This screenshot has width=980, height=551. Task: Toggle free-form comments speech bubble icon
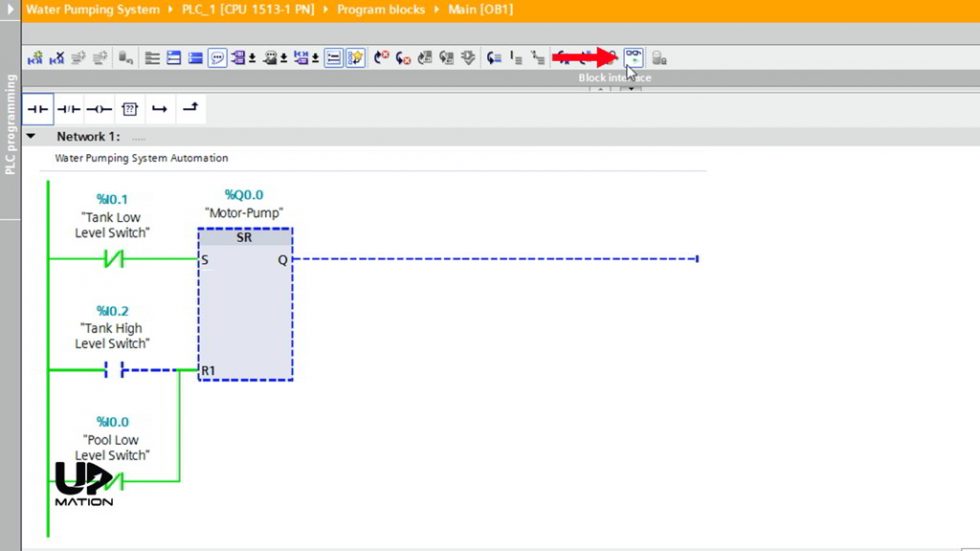click(x=217, y=58)
